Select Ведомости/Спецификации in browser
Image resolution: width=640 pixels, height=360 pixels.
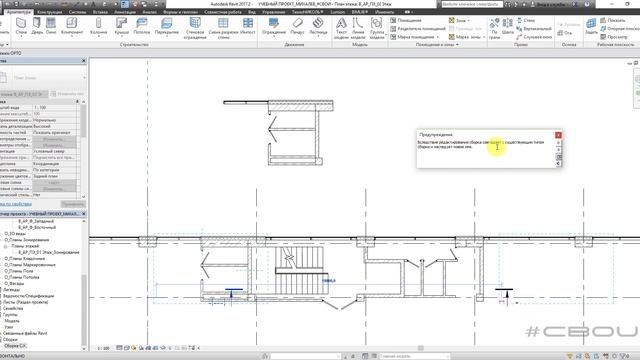coord(29,296)
